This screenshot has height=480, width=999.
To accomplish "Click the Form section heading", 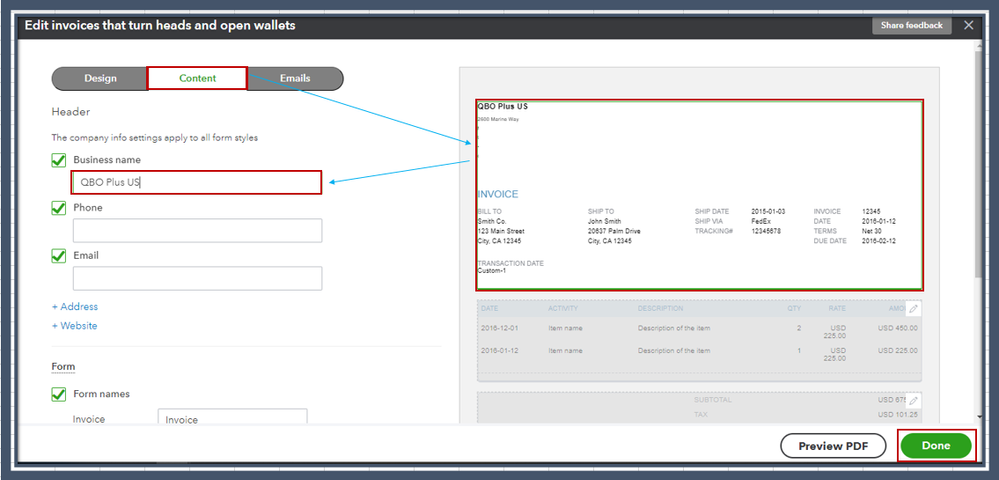I will (63, 367).
